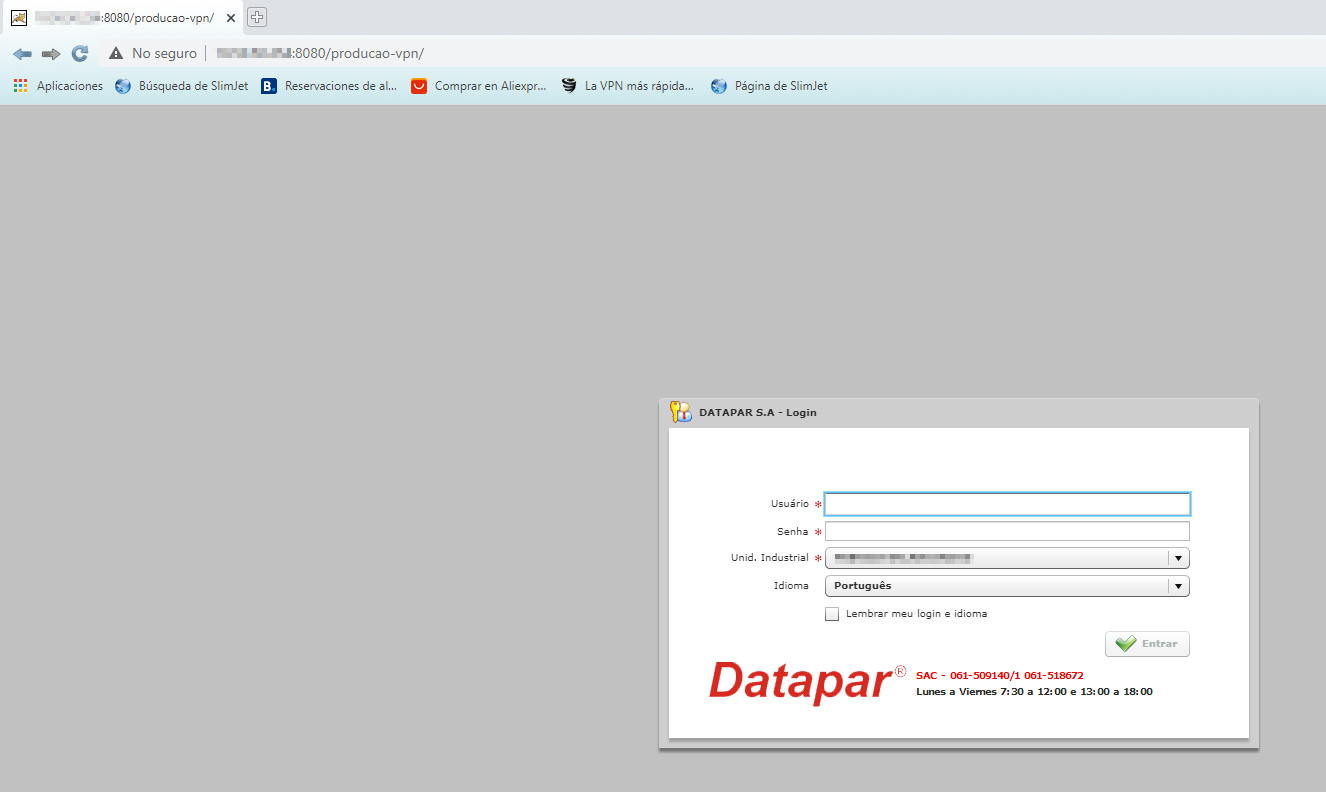This screenshot has width=1326, height=792.
Task: Click the browser back arrow
Action: (22, 54)
